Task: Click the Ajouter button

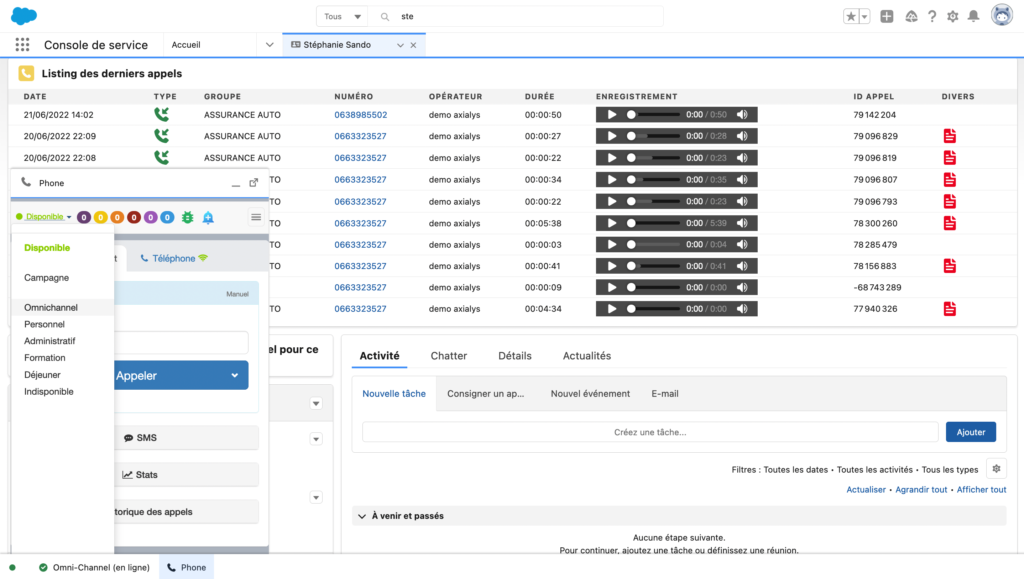Action: [x=970, y=432]
